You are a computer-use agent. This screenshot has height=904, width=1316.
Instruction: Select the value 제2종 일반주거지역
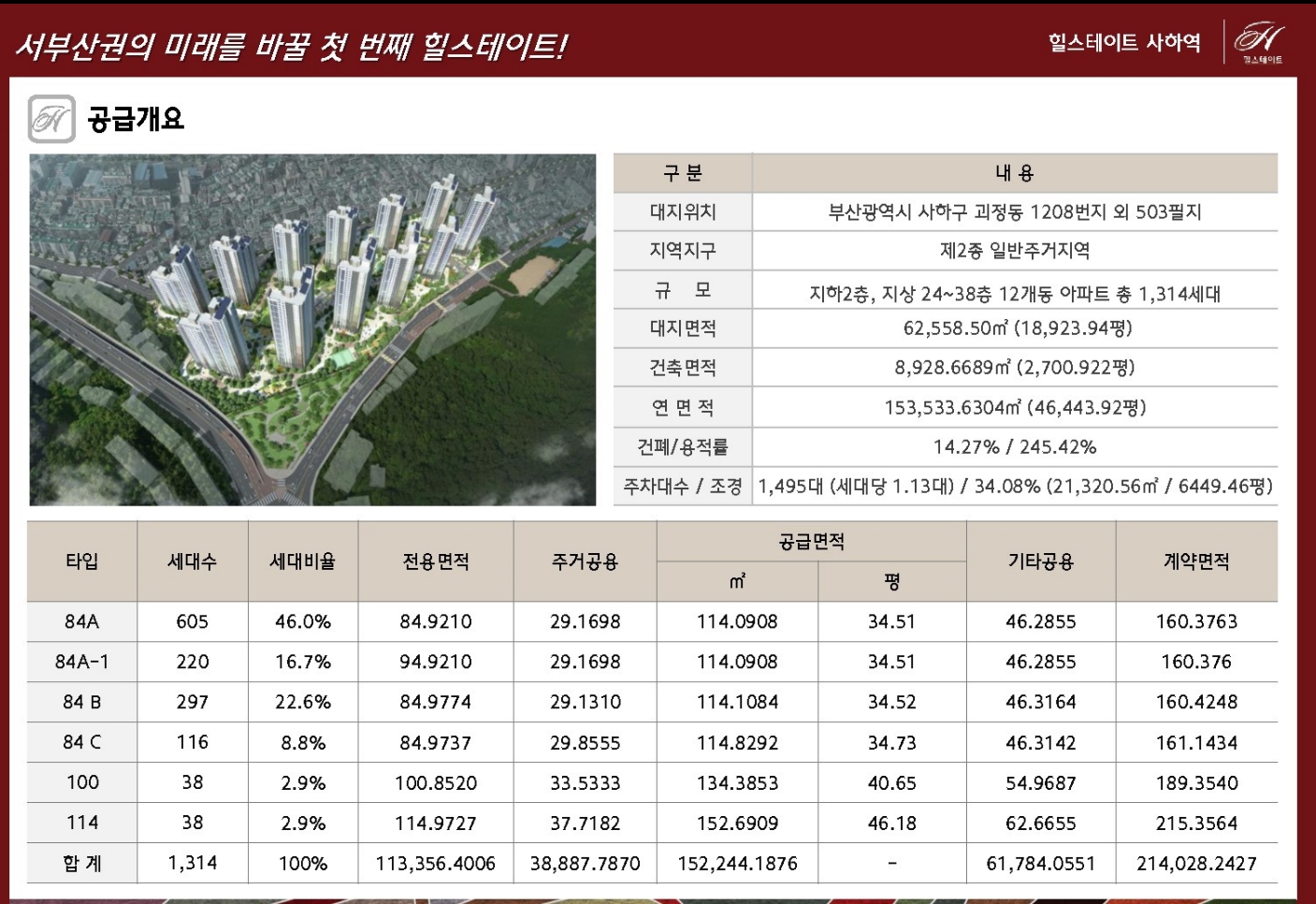click(x=1015, y=251)
